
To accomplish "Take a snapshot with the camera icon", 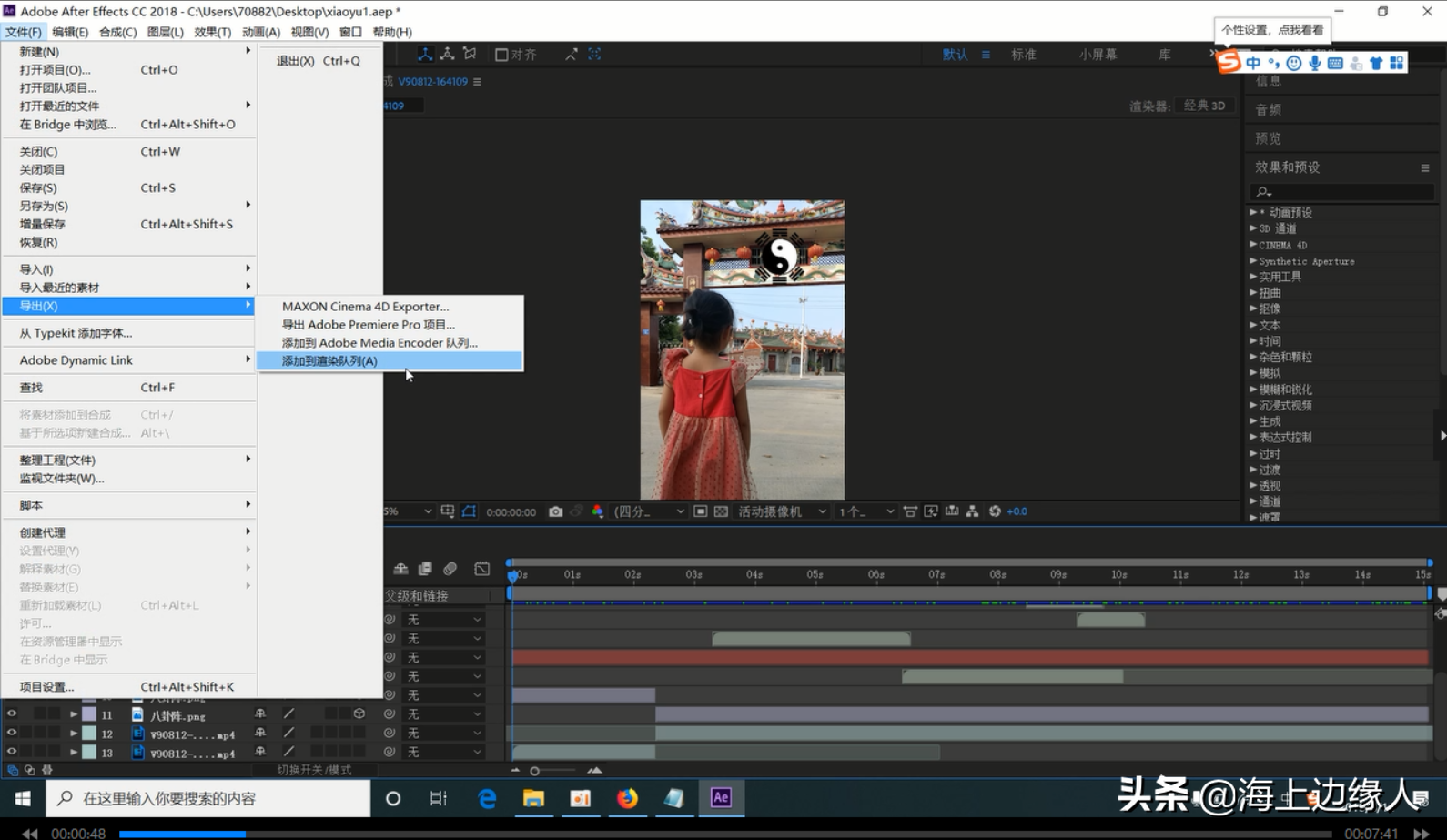I will [x=555, y=511].
